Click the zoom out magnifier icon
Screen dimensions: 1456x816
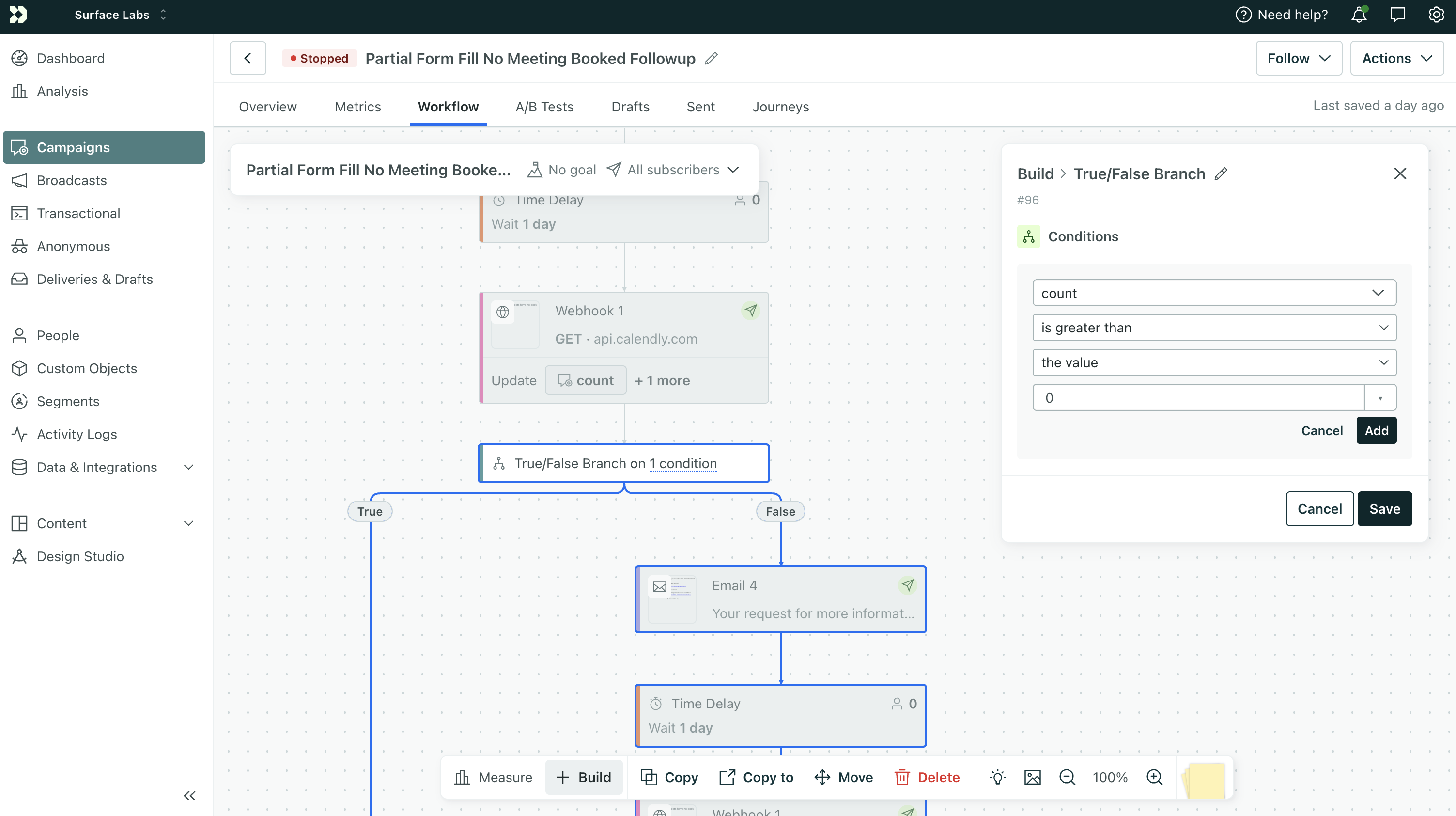[x=1067, y=777]
